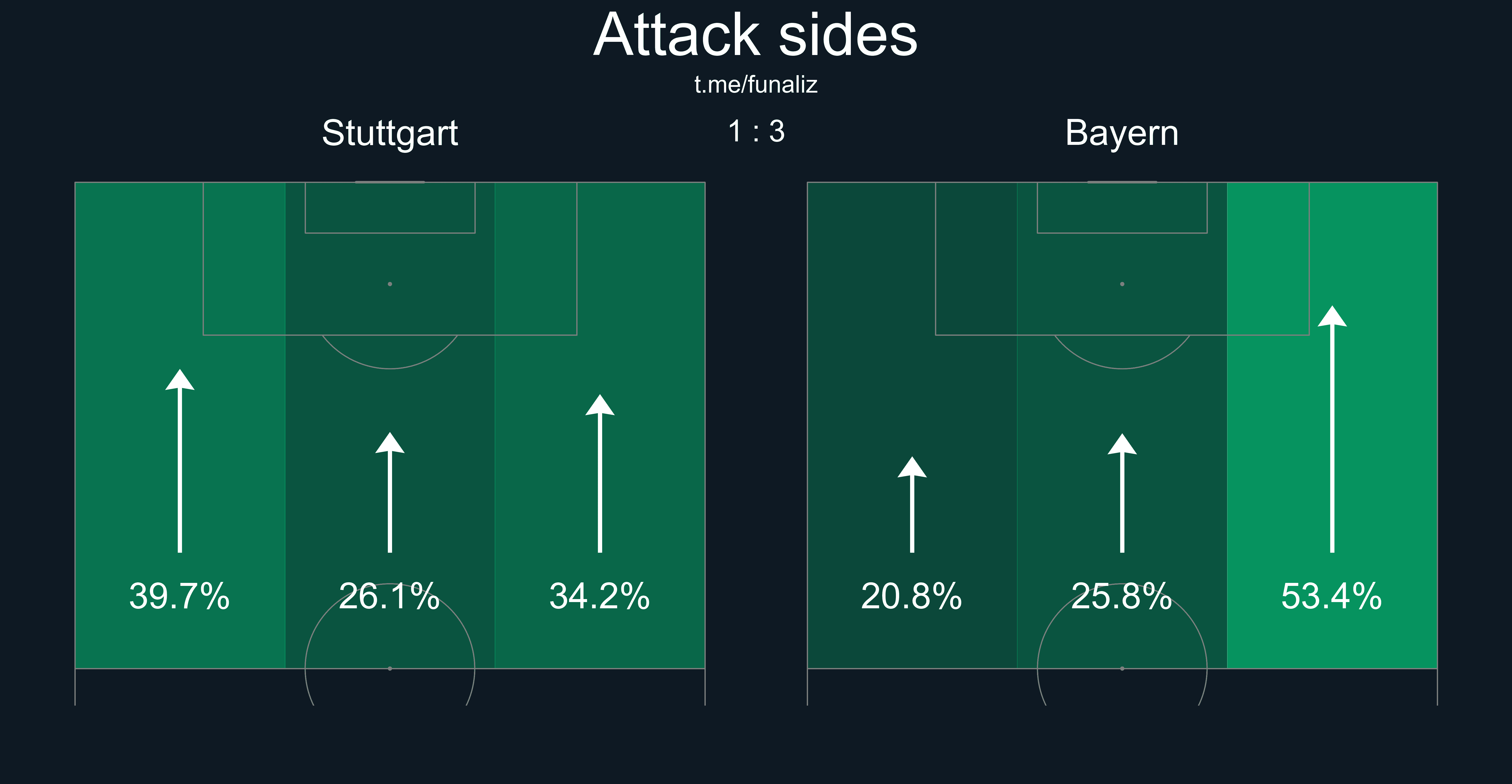Click the Bayern 25.8% center arrow
1512x784 pixels.
point(1122,496)
